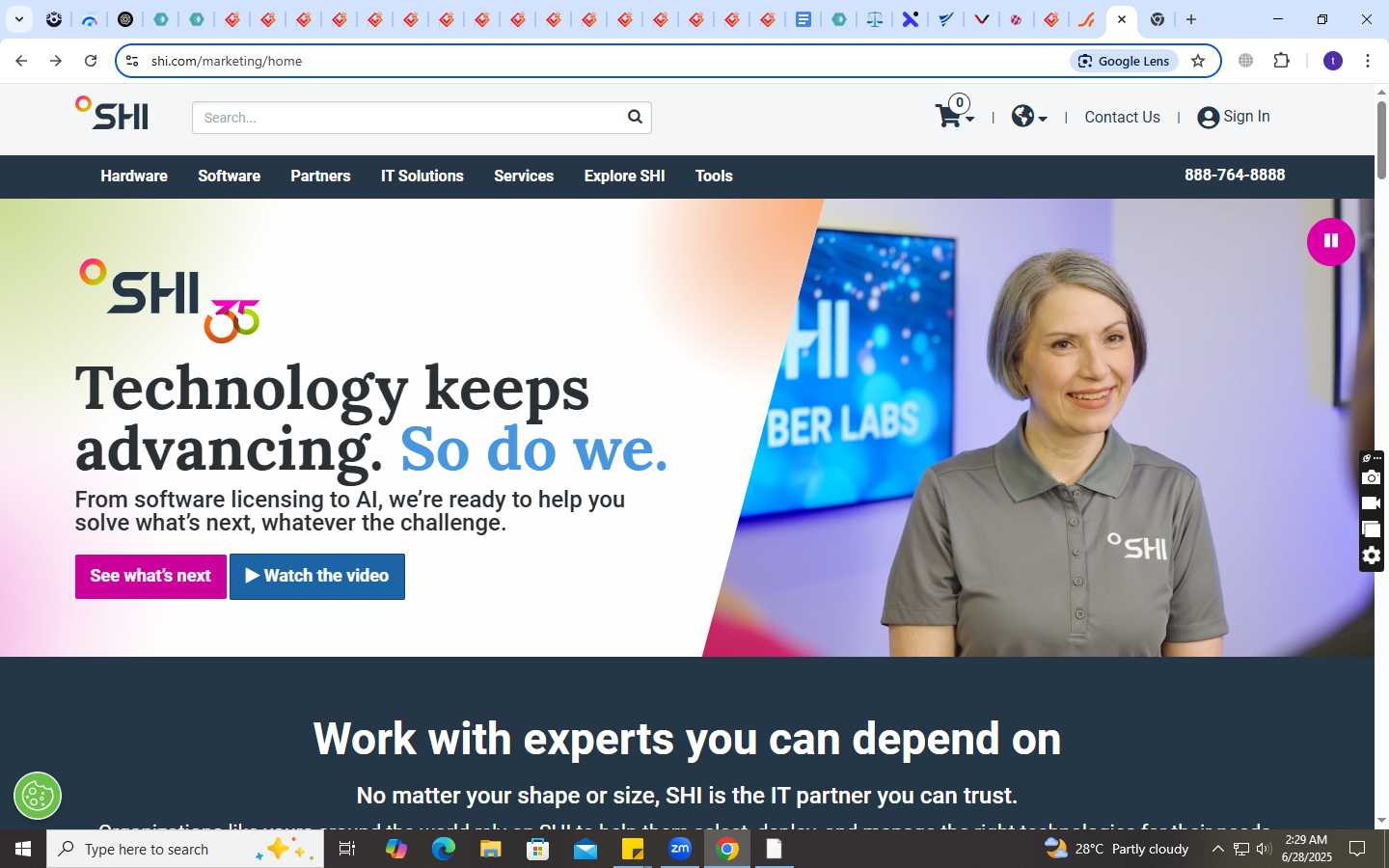1389x868 pixels.
Task: Open the IT Solutions menu
Action: tap(422, 176)
